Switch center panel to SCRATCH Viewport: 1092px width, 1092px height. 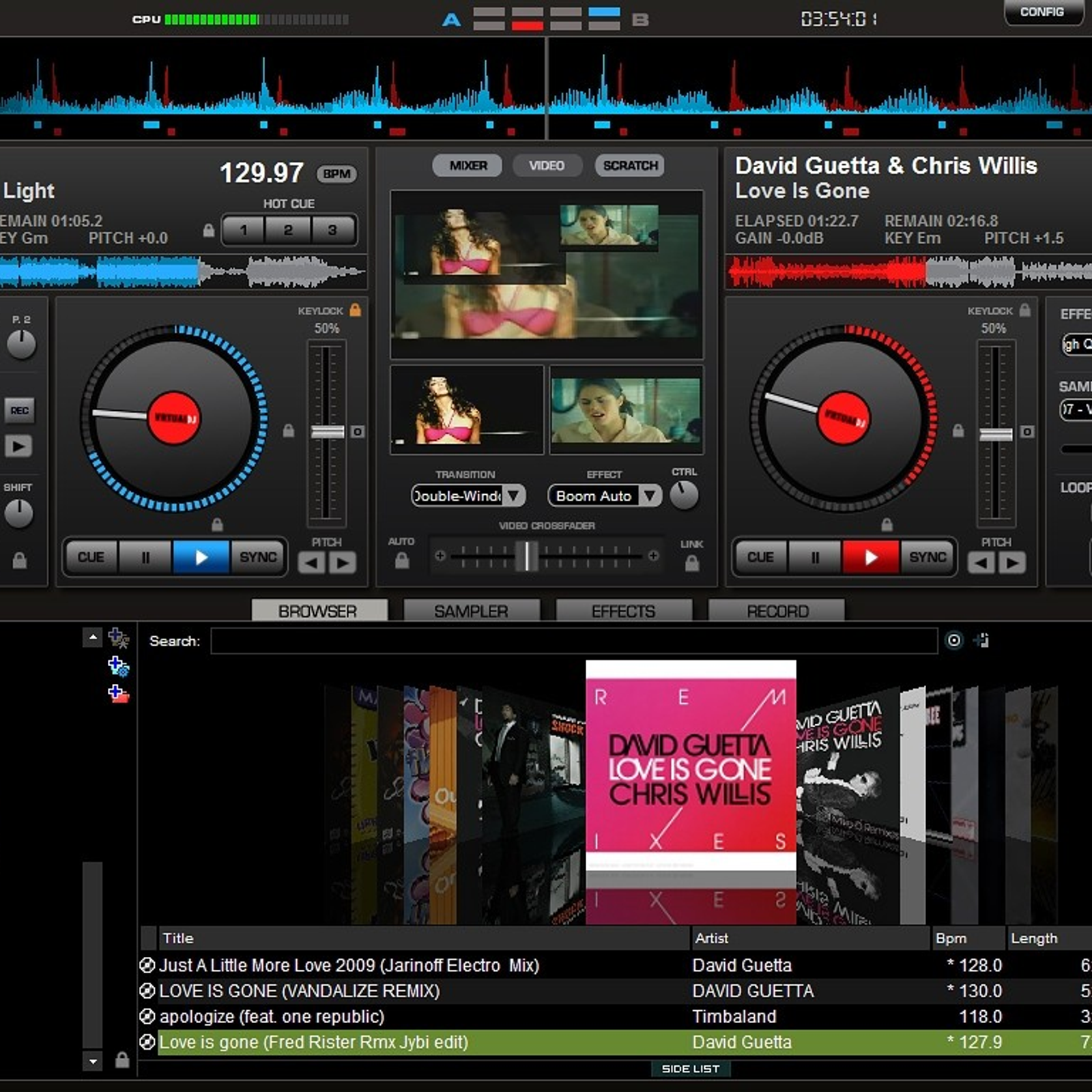[629, 165]
